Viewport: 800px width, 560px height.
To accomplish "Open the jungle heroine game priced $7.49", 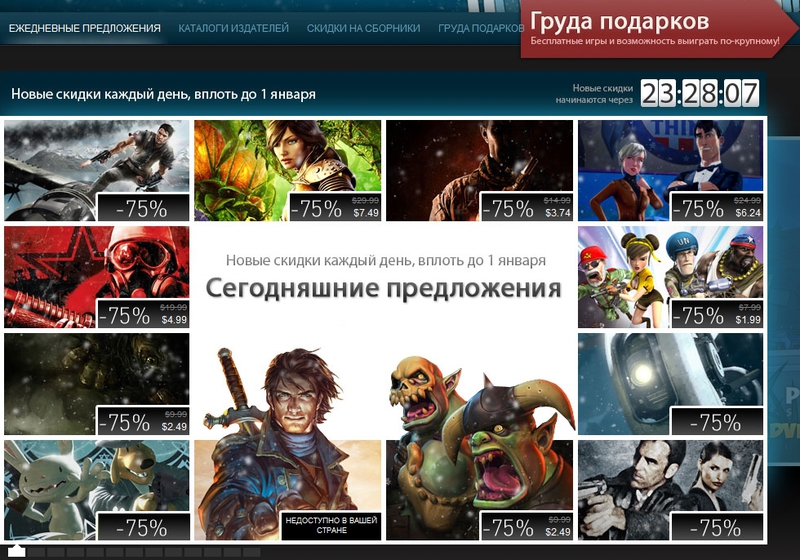I will point(288,170).
